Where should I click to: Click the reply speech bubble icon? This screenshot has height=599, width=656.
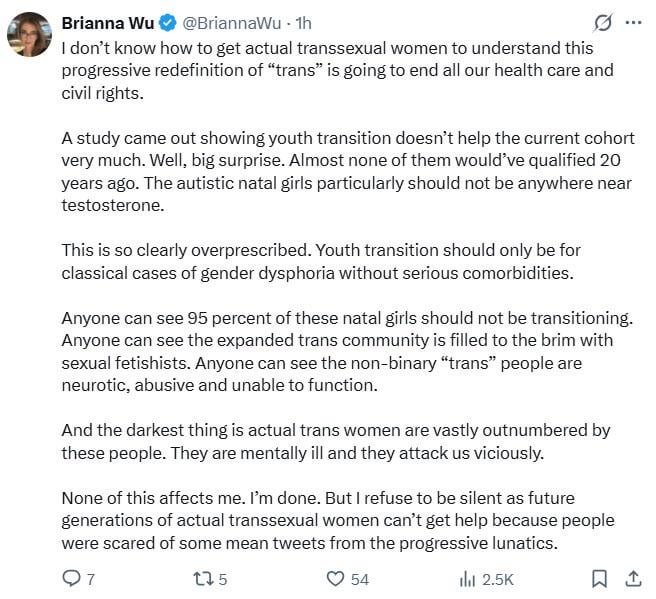(x=71, y=578)
